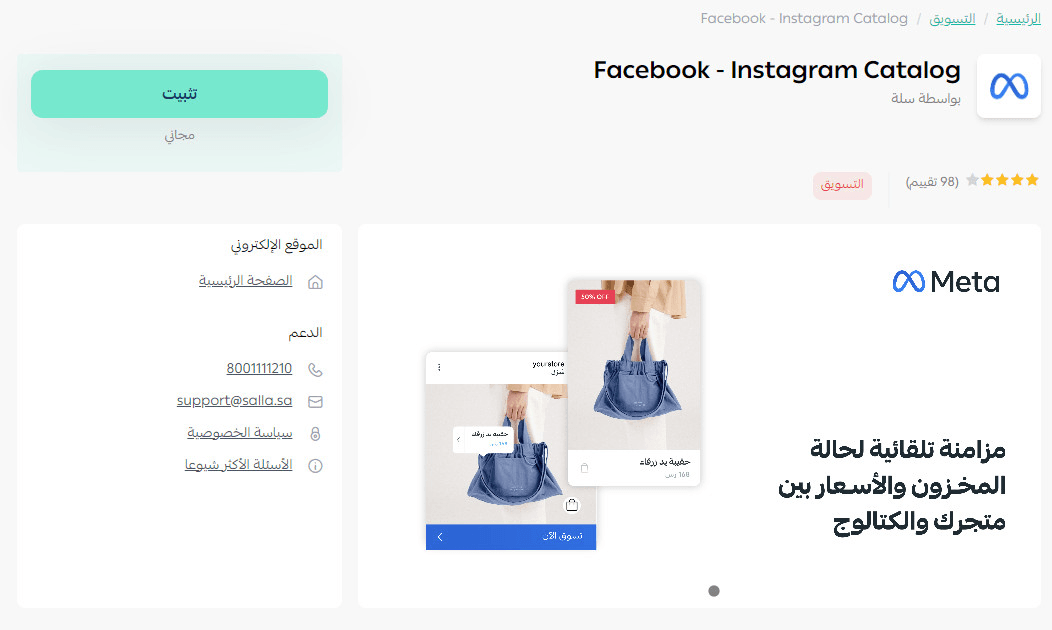
Task: Go to التسويق breadcrumb link
Action: coord(952,19)
